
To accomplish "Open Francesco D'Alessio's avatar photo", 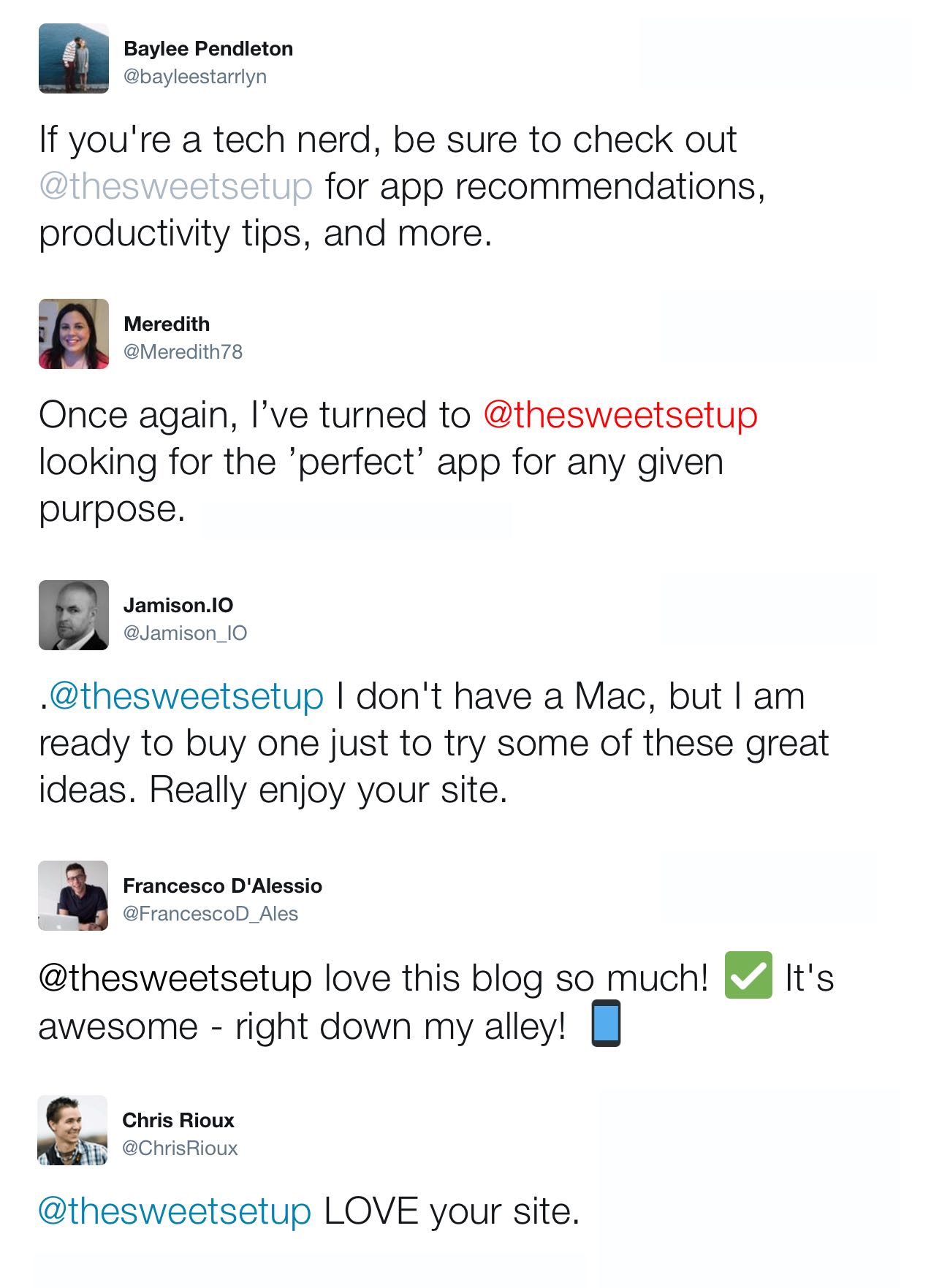I will [73, 896].
